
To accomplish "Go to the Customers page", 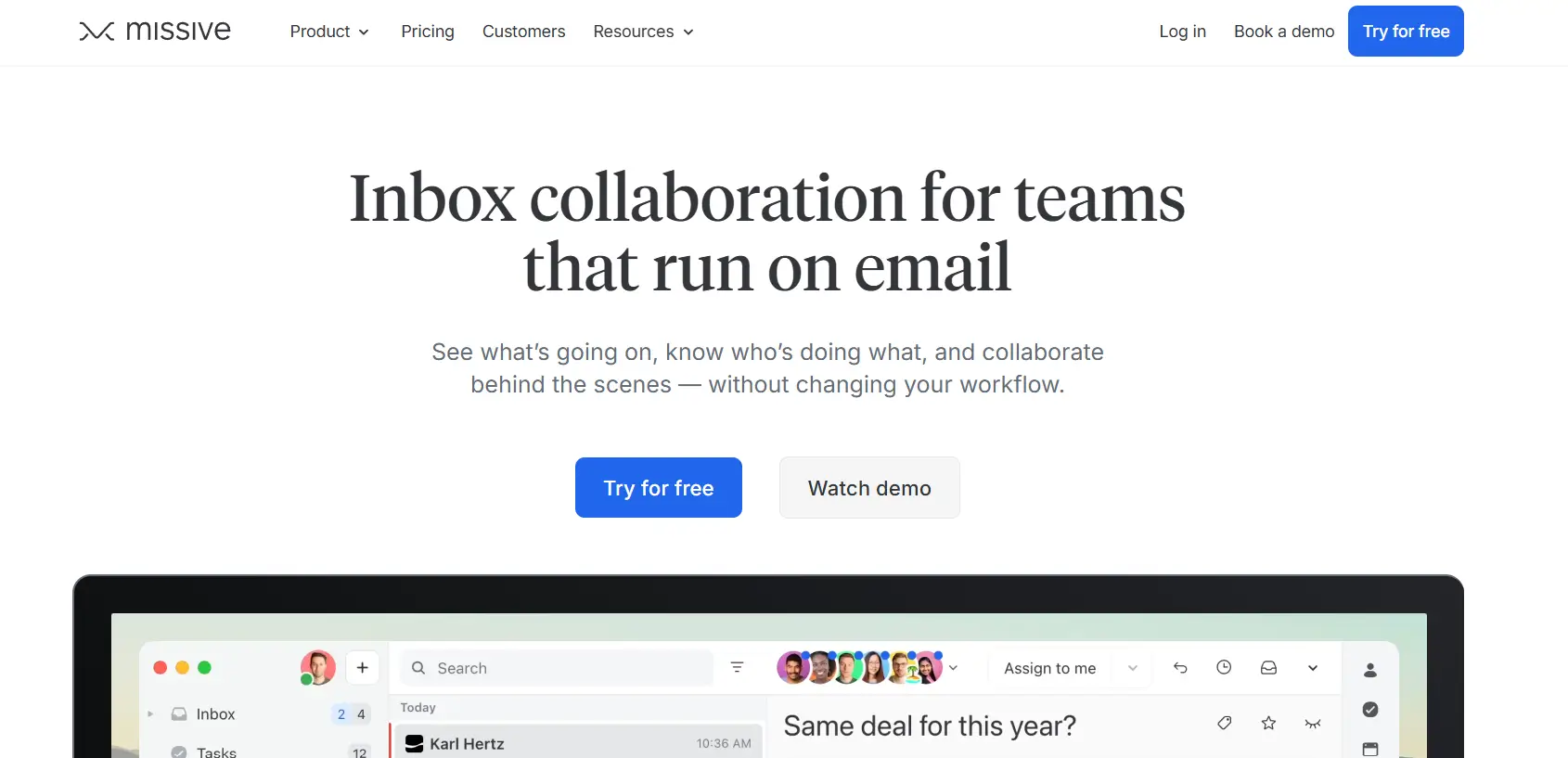I will [x=523, y=32].
